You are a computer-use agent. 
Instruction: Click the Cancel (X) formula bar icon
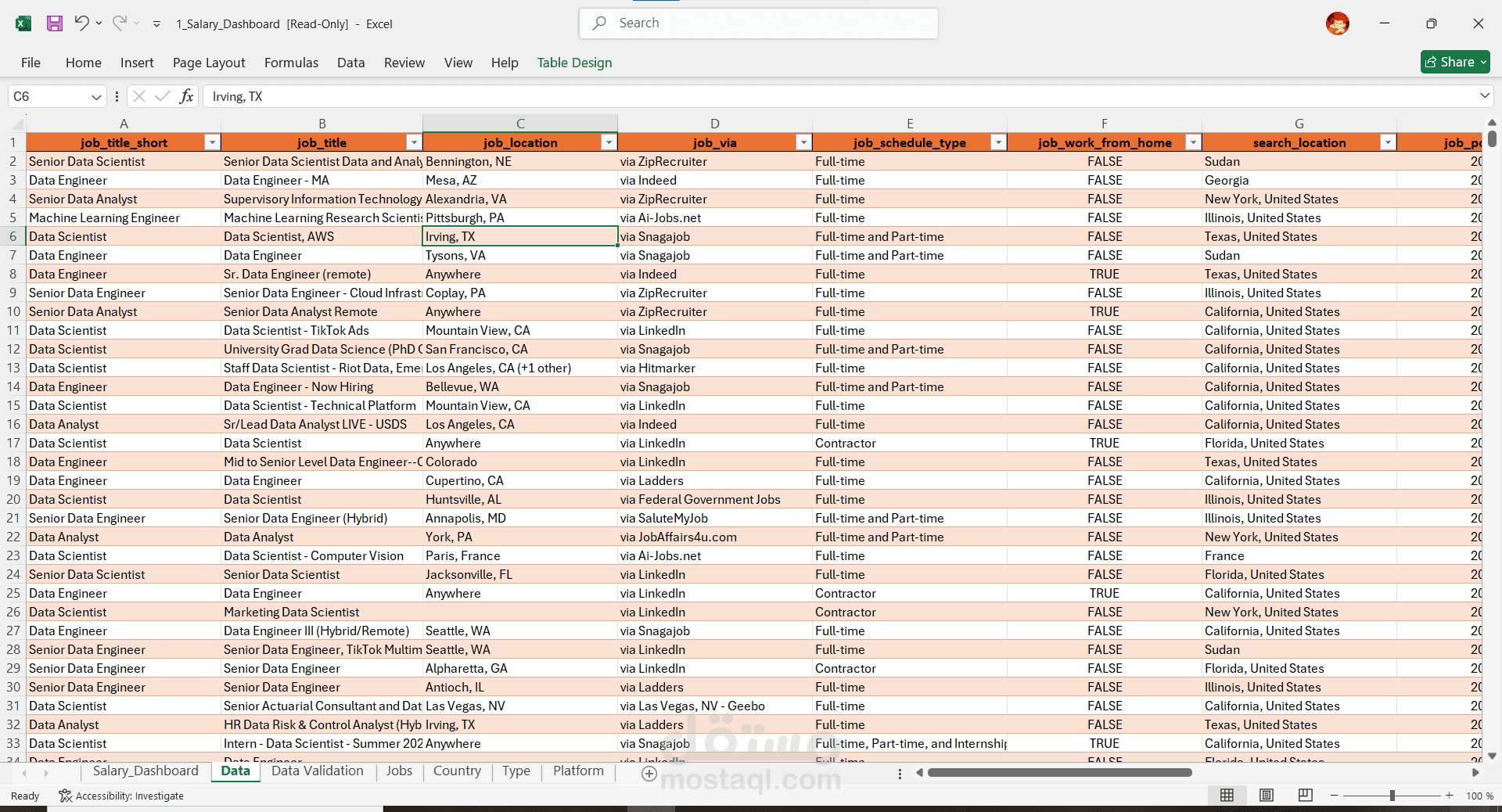tap(139, 96)
